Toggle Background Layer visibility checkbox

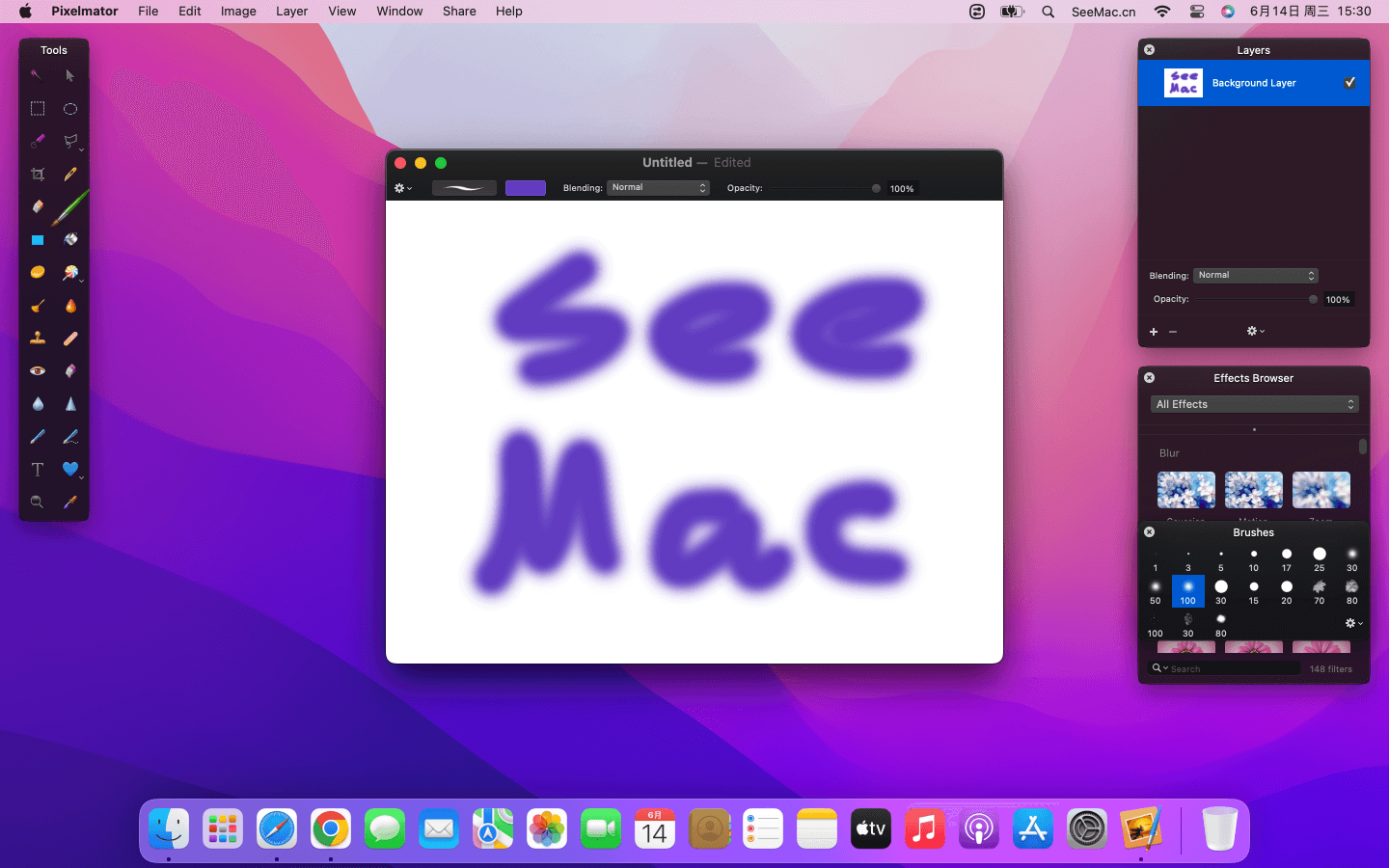point(1349,83)
